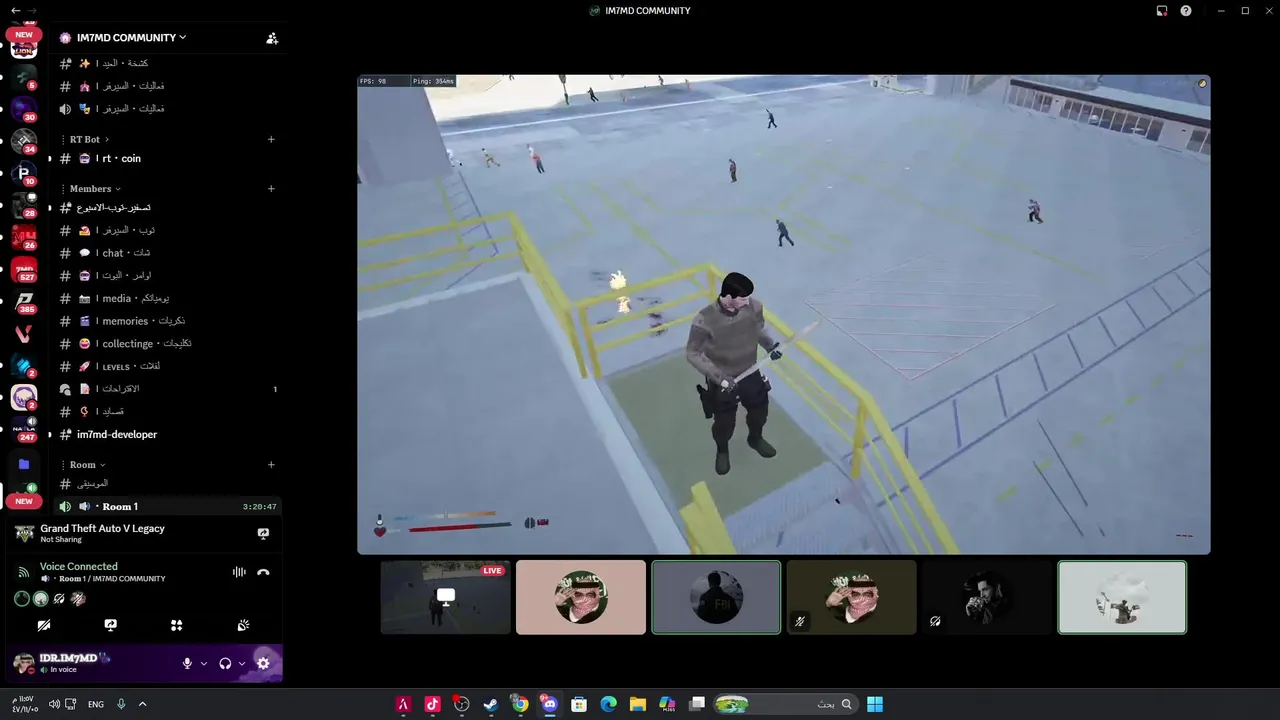Open TikTok from the taskbar
Viewport: 1280px width, 720px height.
432,704
